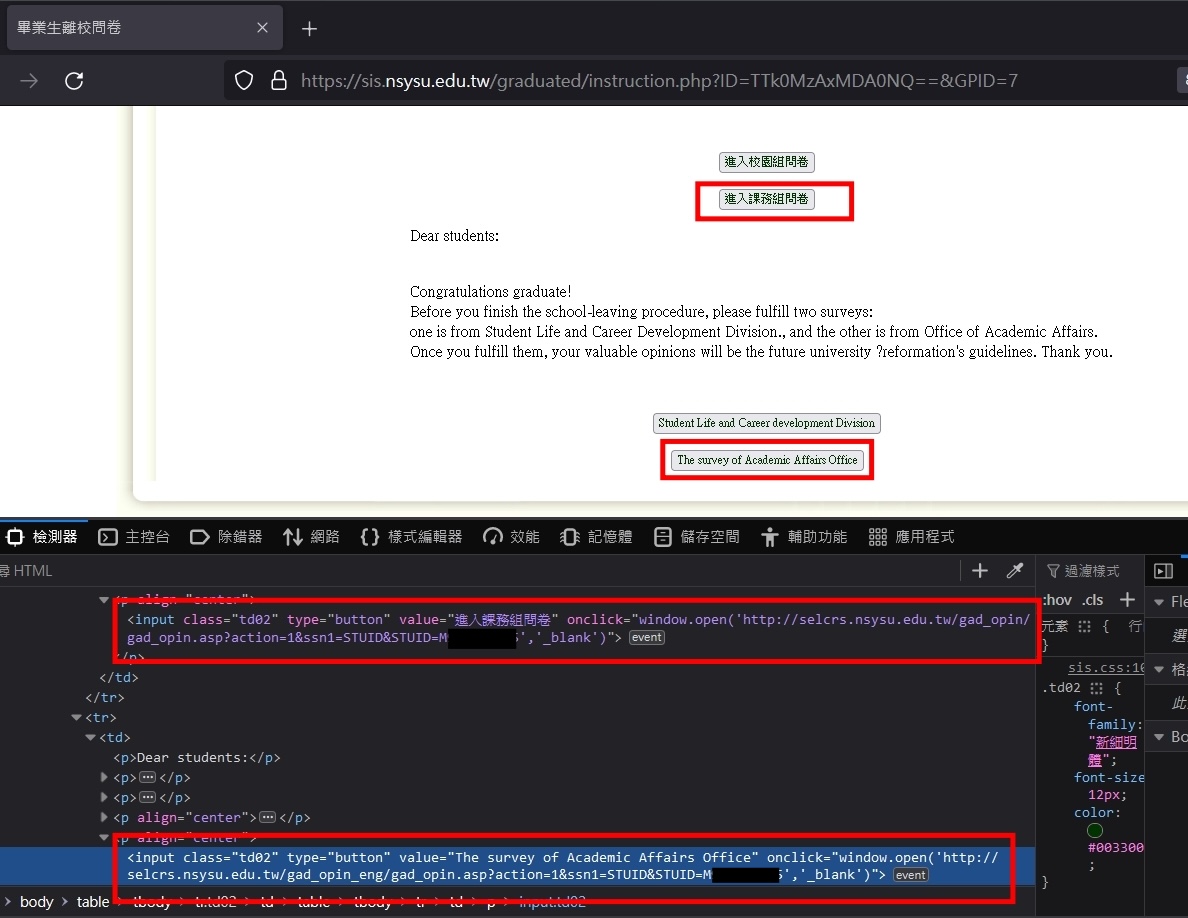
Task: Click the 新細明體 font-family value
Action: click(x=1113, y=751)
